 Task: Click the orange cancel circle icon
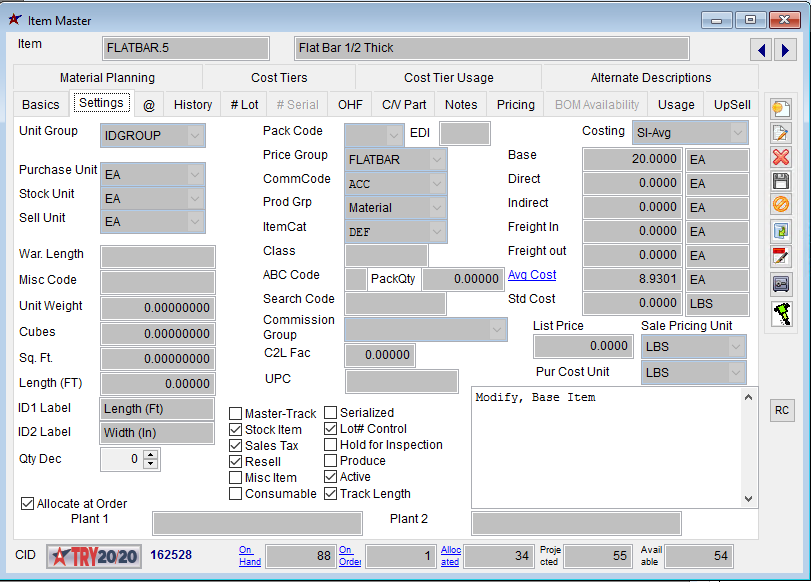coord(781,205)
